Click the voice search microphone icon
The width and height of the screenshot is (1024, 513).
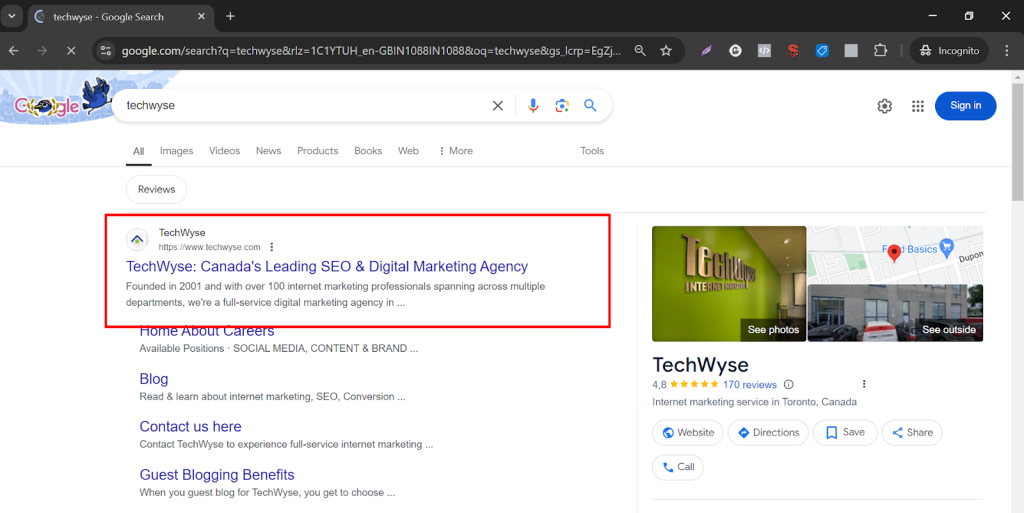(x=533, y=106)
